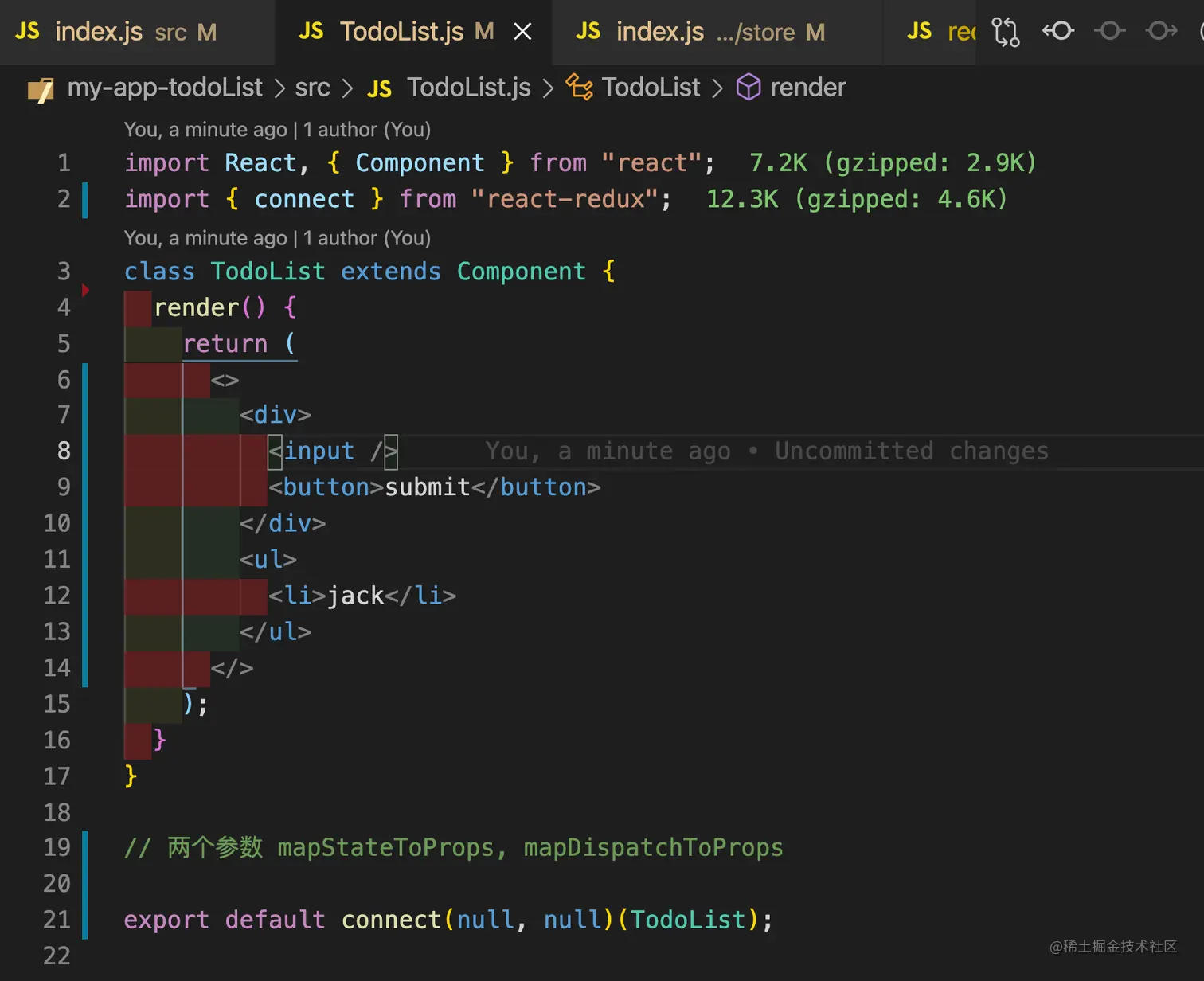Viewport: 1204px width, 981px height.
Task: Click 'return' keyword on line 5
Action: tap(225, 343)
